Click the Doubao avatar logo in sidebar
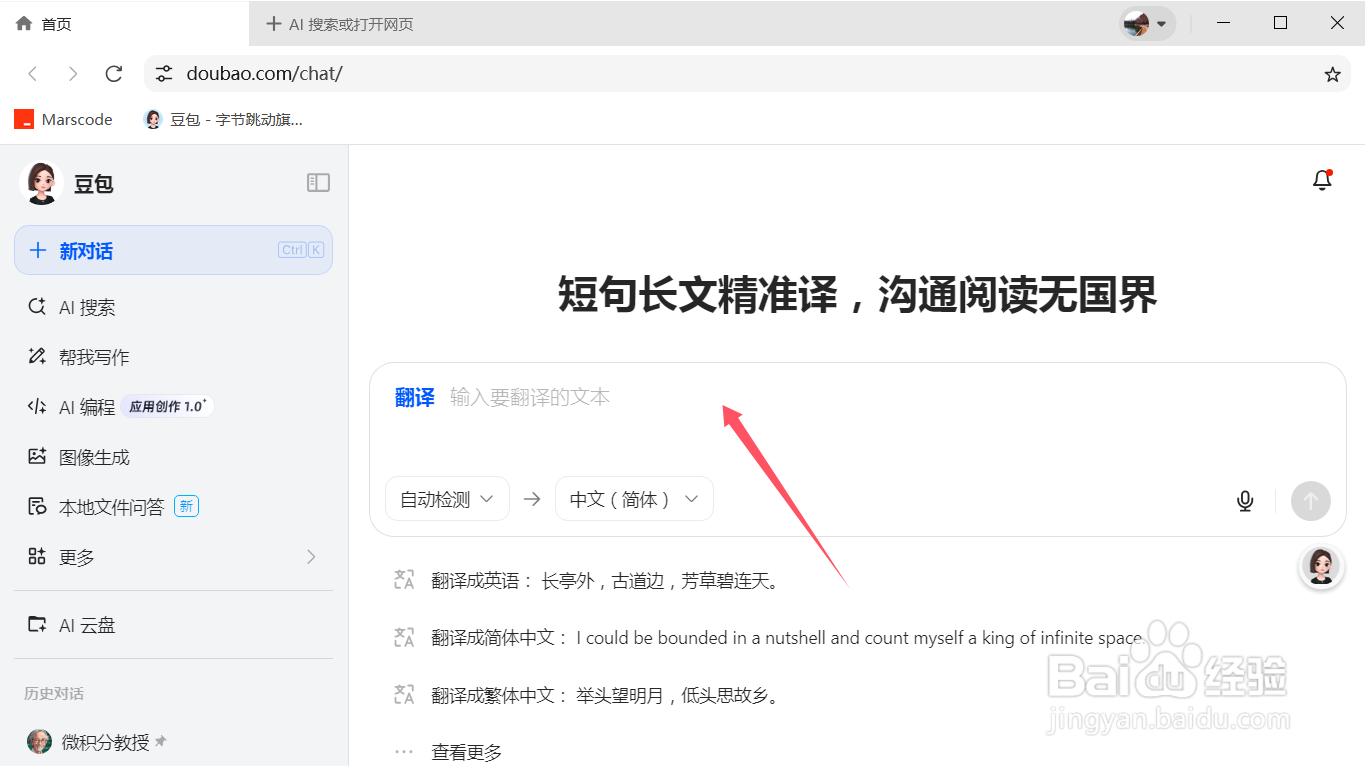 click(41, 183)
